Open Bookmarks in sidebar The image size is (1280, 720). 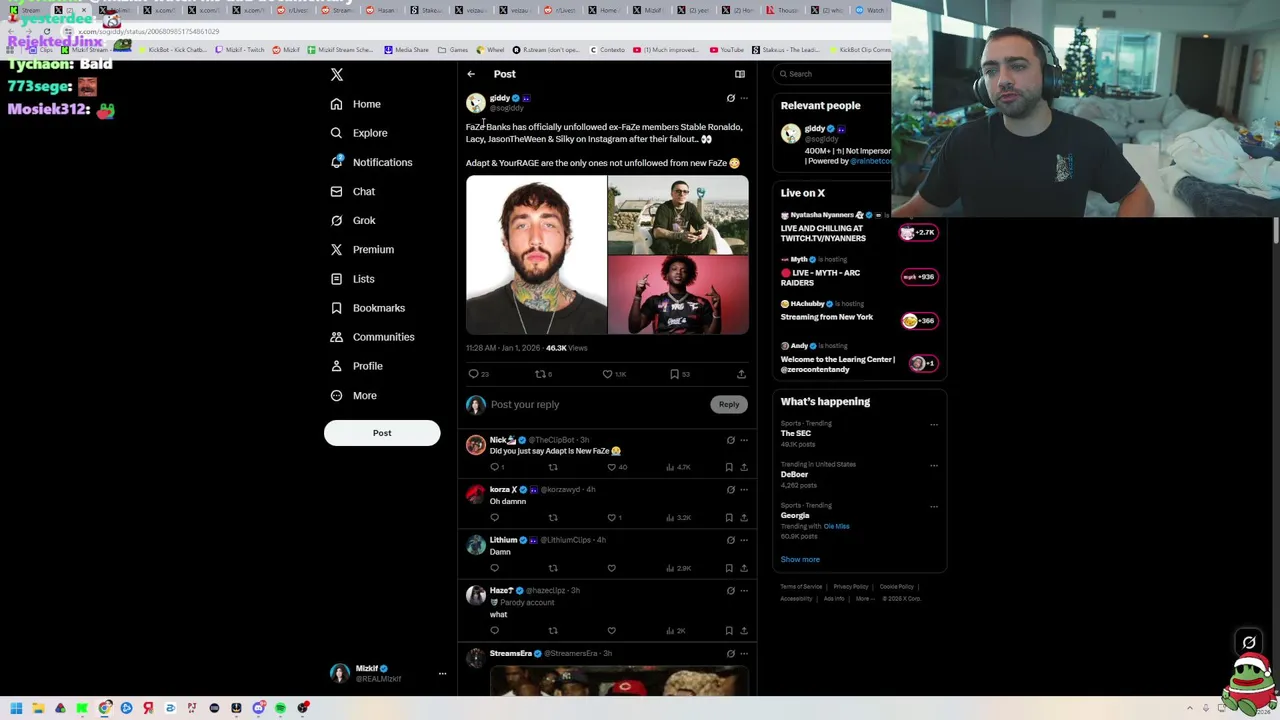coord(368,308)
